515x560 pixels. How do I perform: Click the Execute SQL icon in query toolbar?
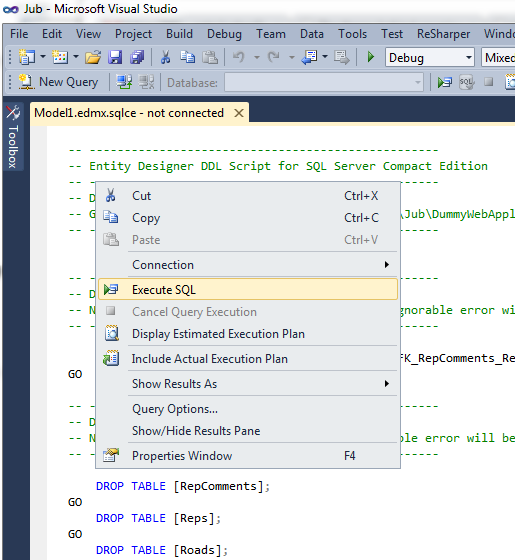[445, 82]
